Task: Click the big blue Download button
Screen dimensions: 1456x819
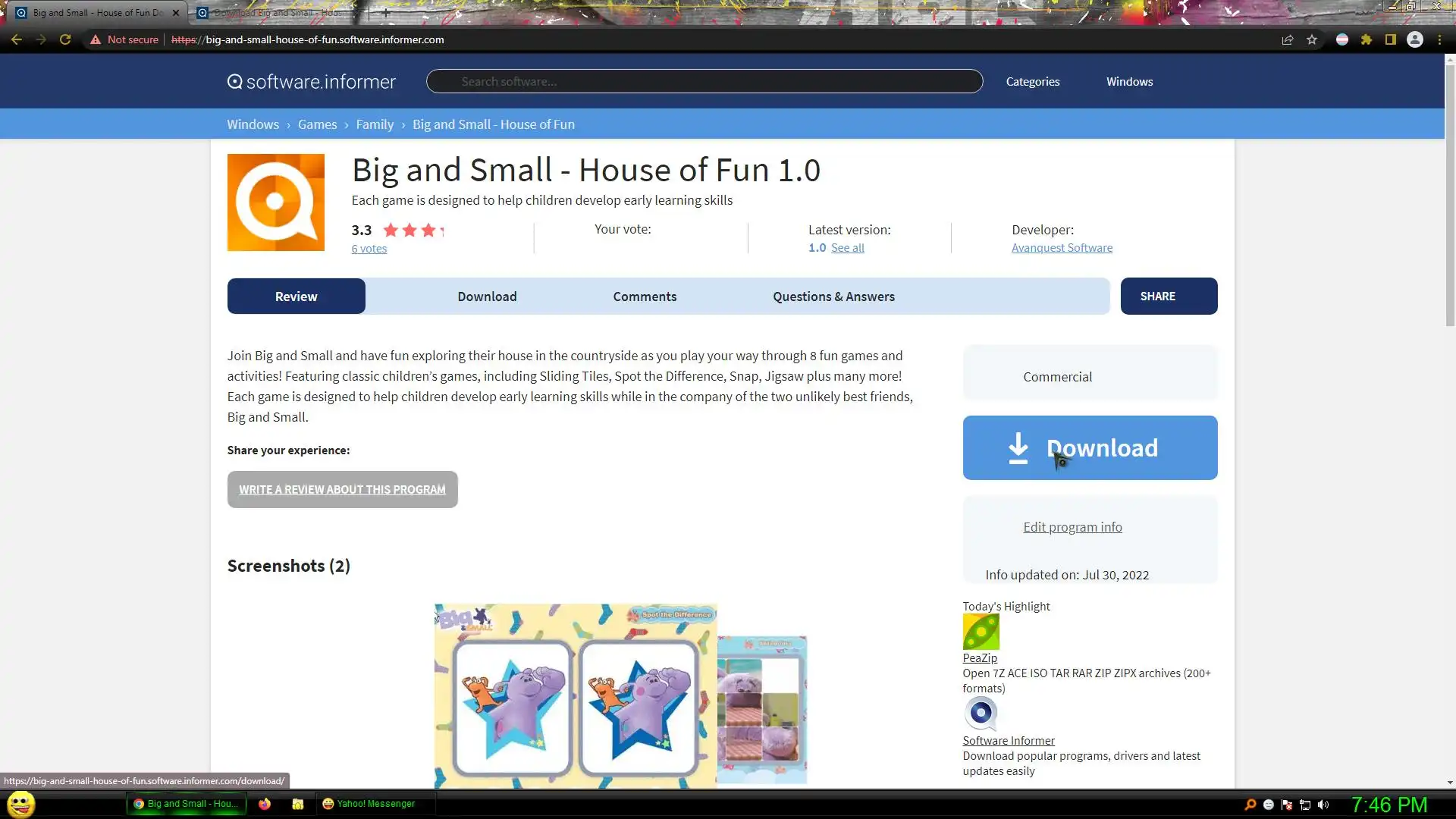Action: click(1090, 447)
